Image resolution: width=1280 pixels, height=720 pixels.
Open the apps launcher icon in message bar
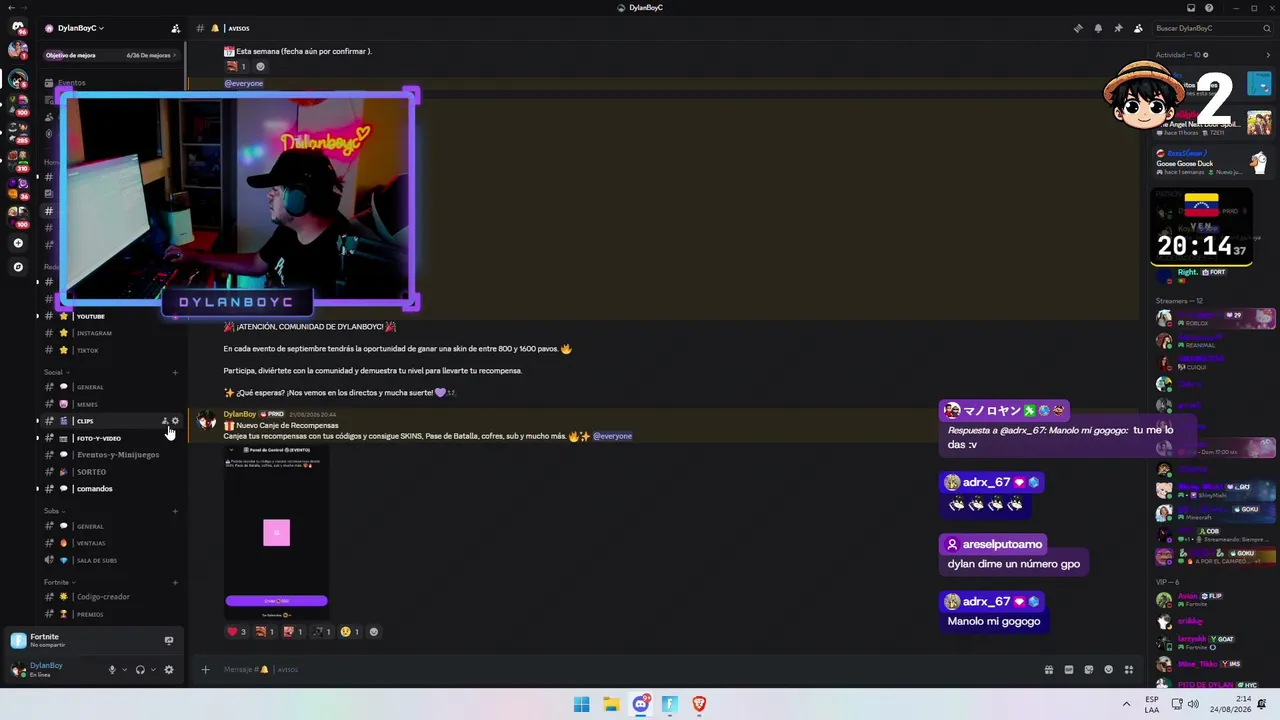[x=1129, y=670]
